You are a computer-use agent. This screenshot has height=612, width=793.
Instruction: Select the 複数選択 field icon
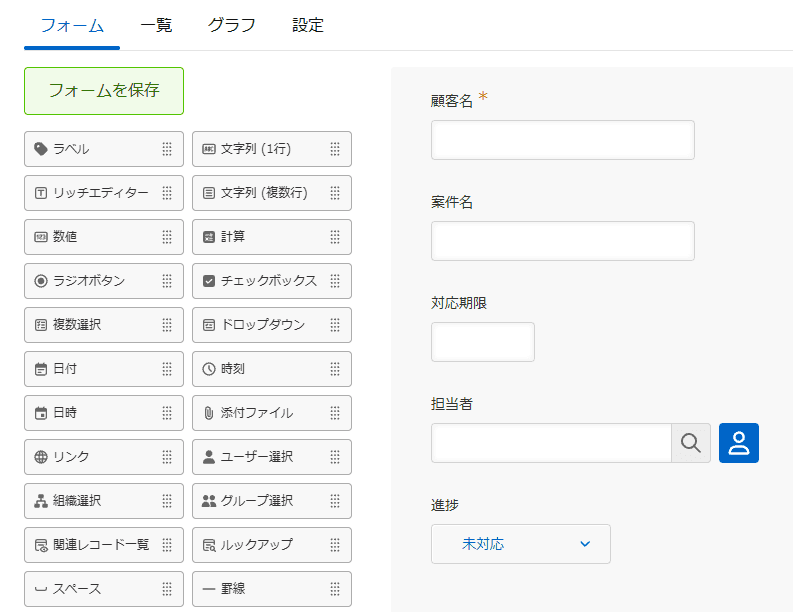tap(40, 325)
